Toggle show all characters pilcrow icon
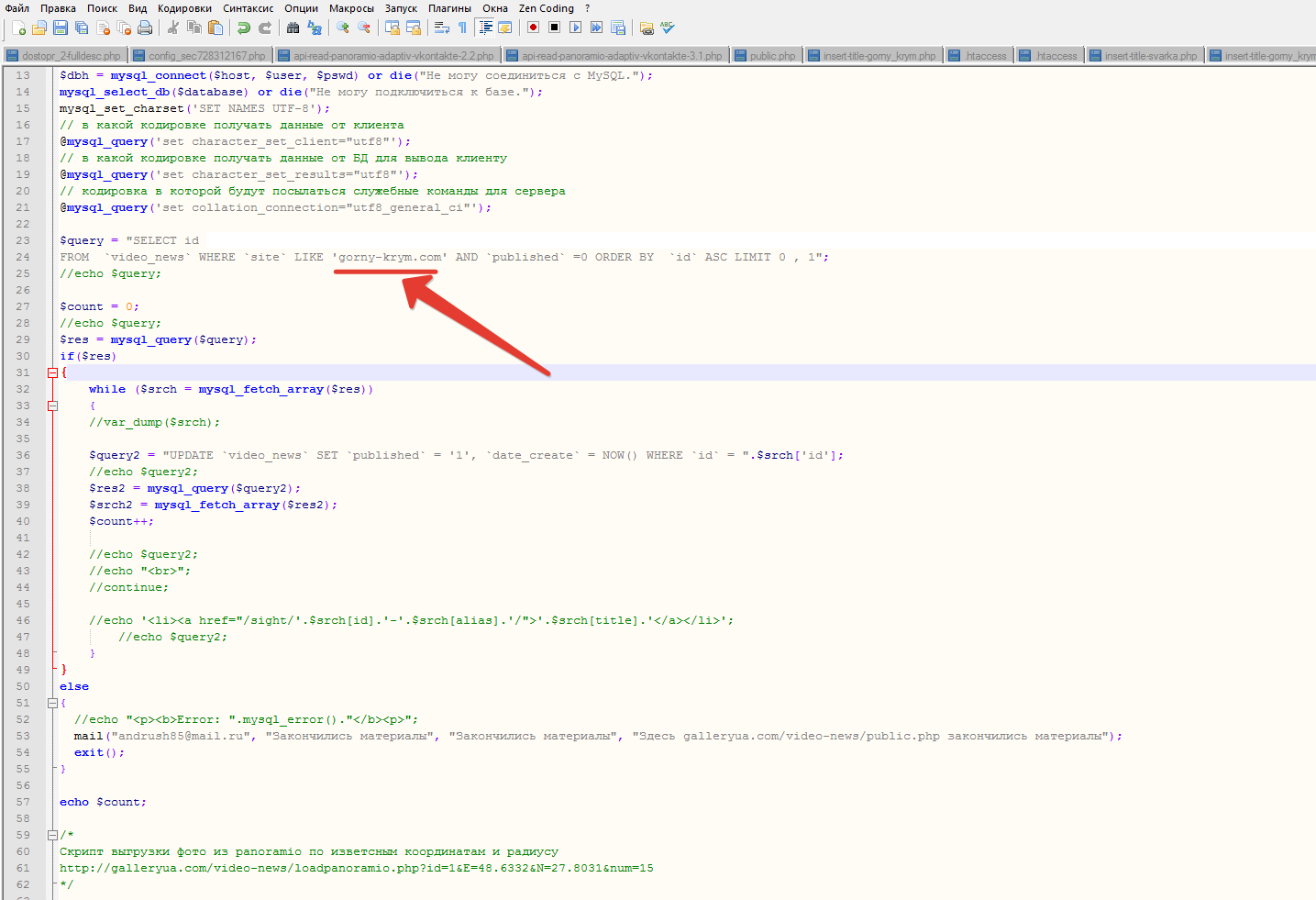Screen dimensions: 1316x900 click(x=462, y=28)
